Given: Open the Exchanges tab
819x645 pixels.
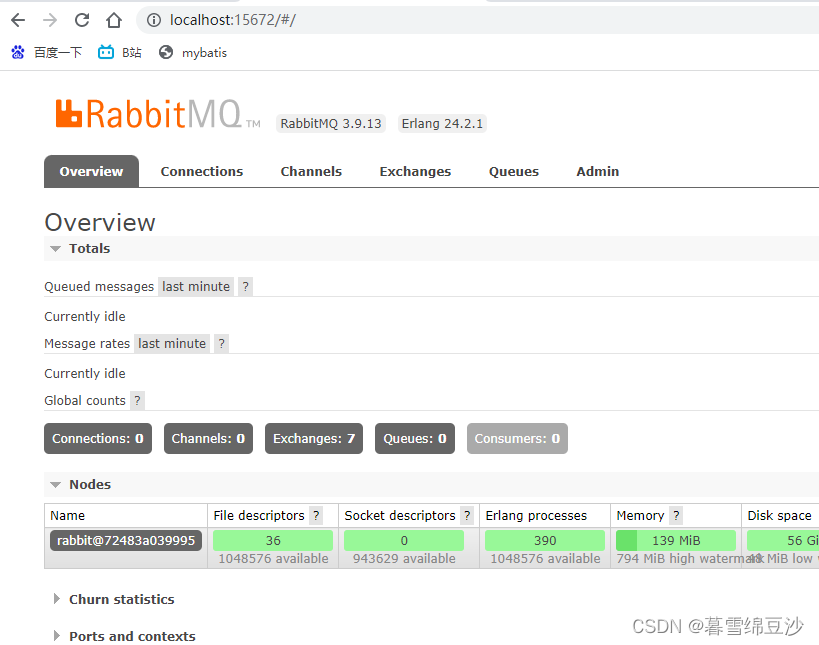Looking at the screenshot, I should 415,171.
